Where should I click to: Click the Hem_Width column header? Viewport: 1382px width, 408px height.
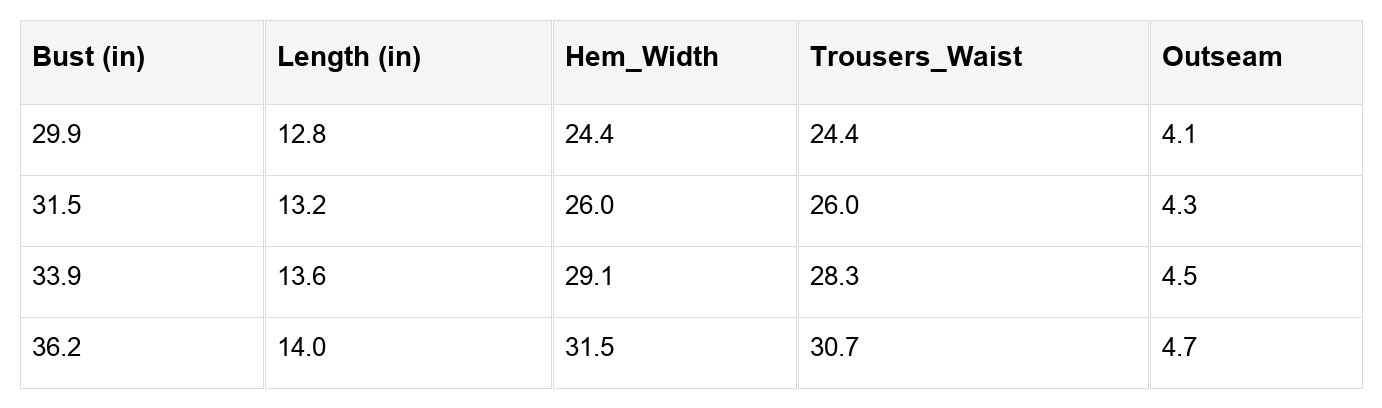pos(641,57)
